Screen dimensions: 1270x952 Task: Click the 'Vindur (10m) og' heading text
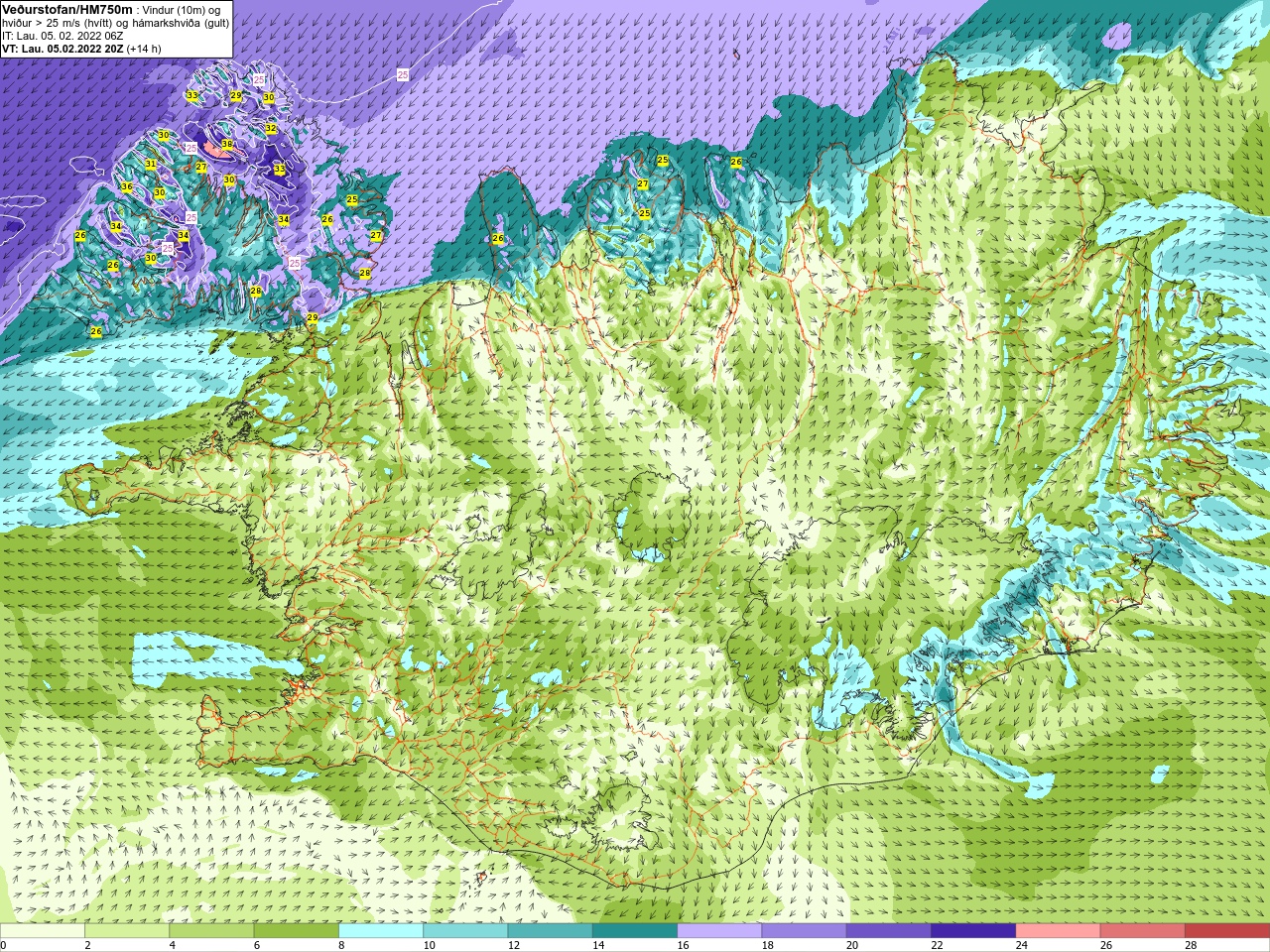coord(183,10)
